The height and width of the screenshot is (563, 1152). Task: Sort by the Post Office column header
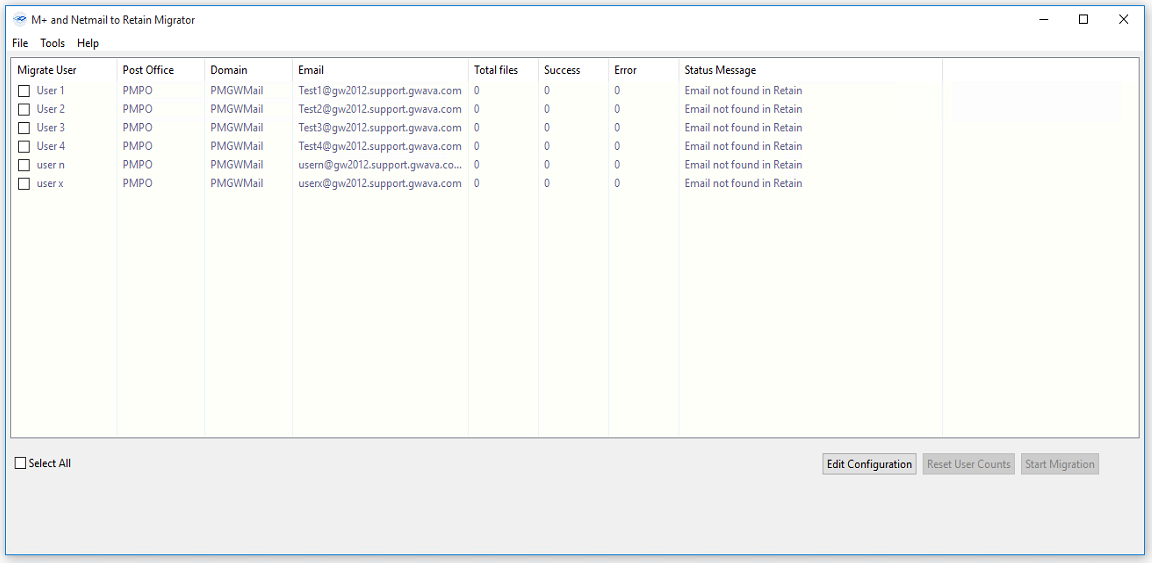pyautogui.click(x=161, y=70)
